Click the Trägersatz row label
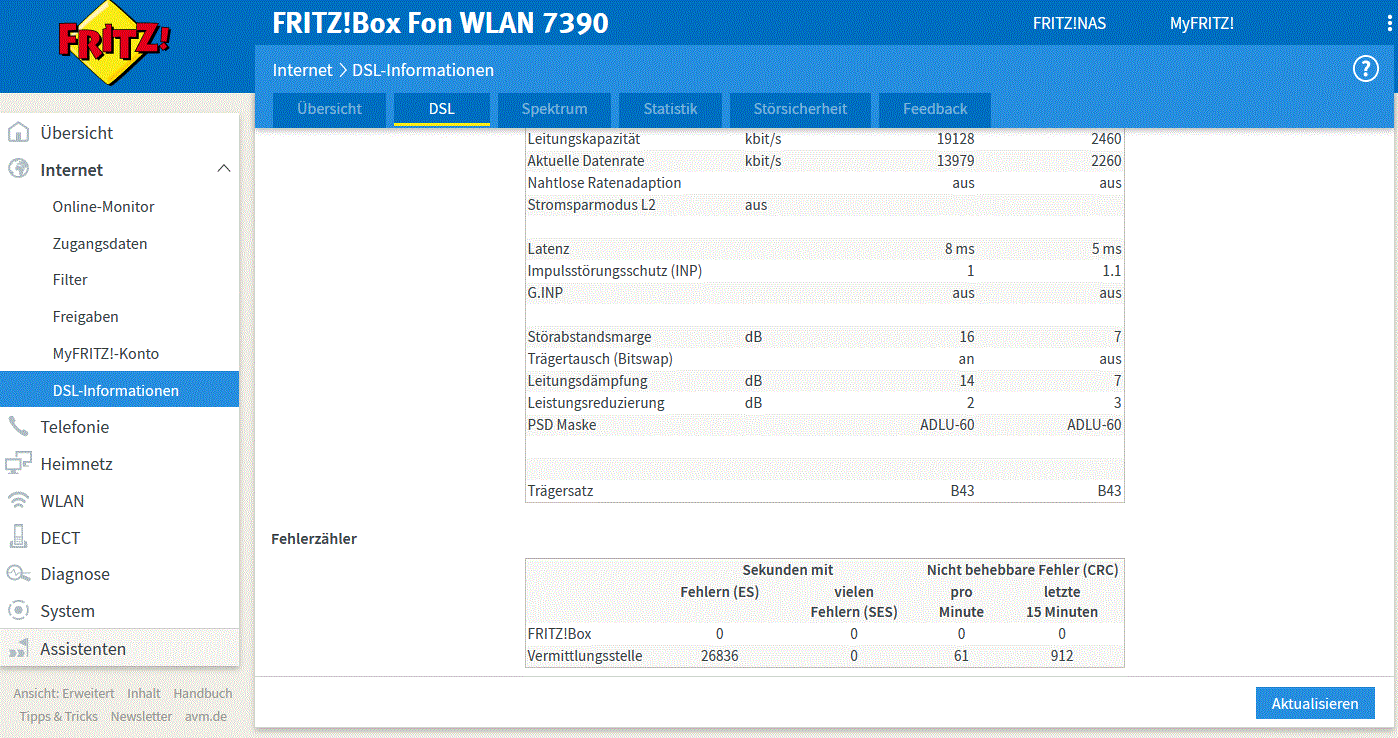 (560, 491)
